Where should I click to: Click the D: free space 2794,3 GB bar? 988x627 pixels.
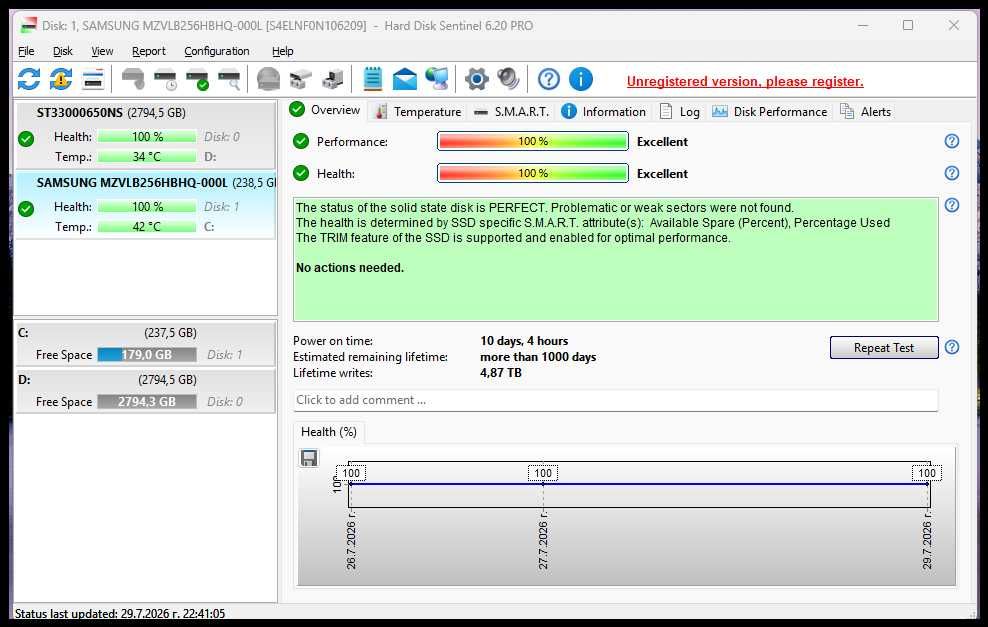(x=147, y=402)
